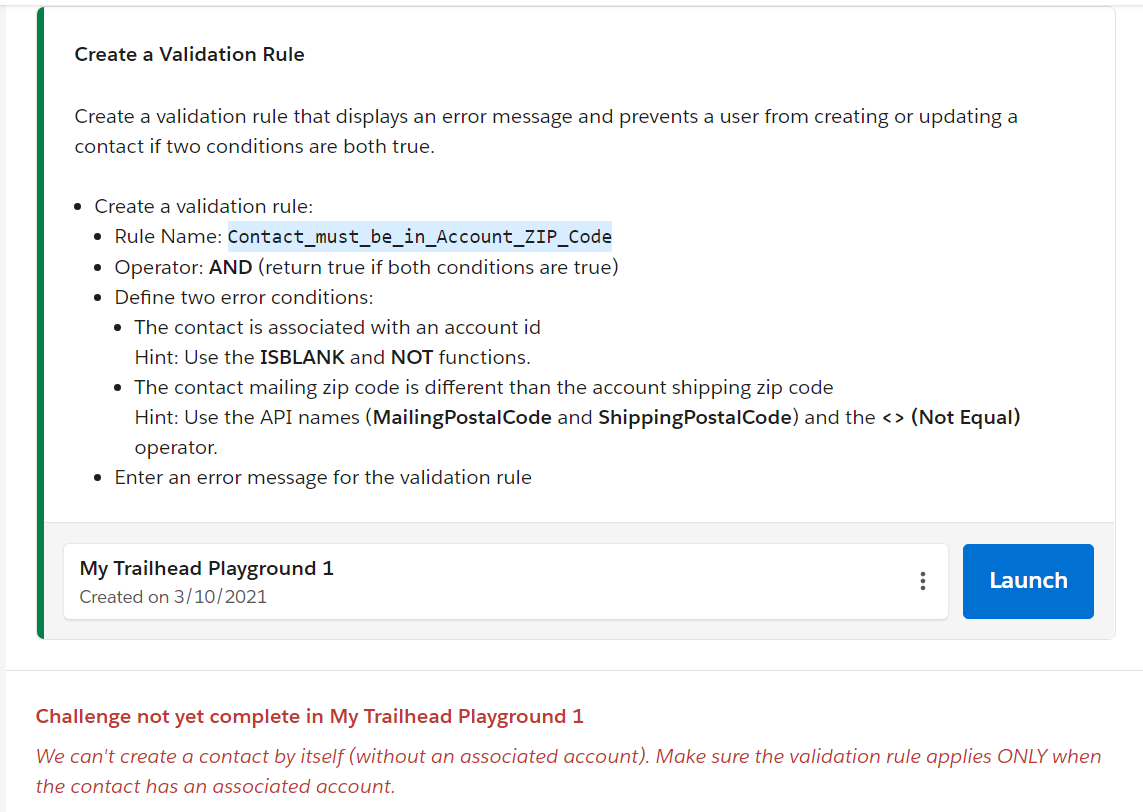Click the Not Equal operator text
The image size is (1143, 812).
(x=963, y=417)
